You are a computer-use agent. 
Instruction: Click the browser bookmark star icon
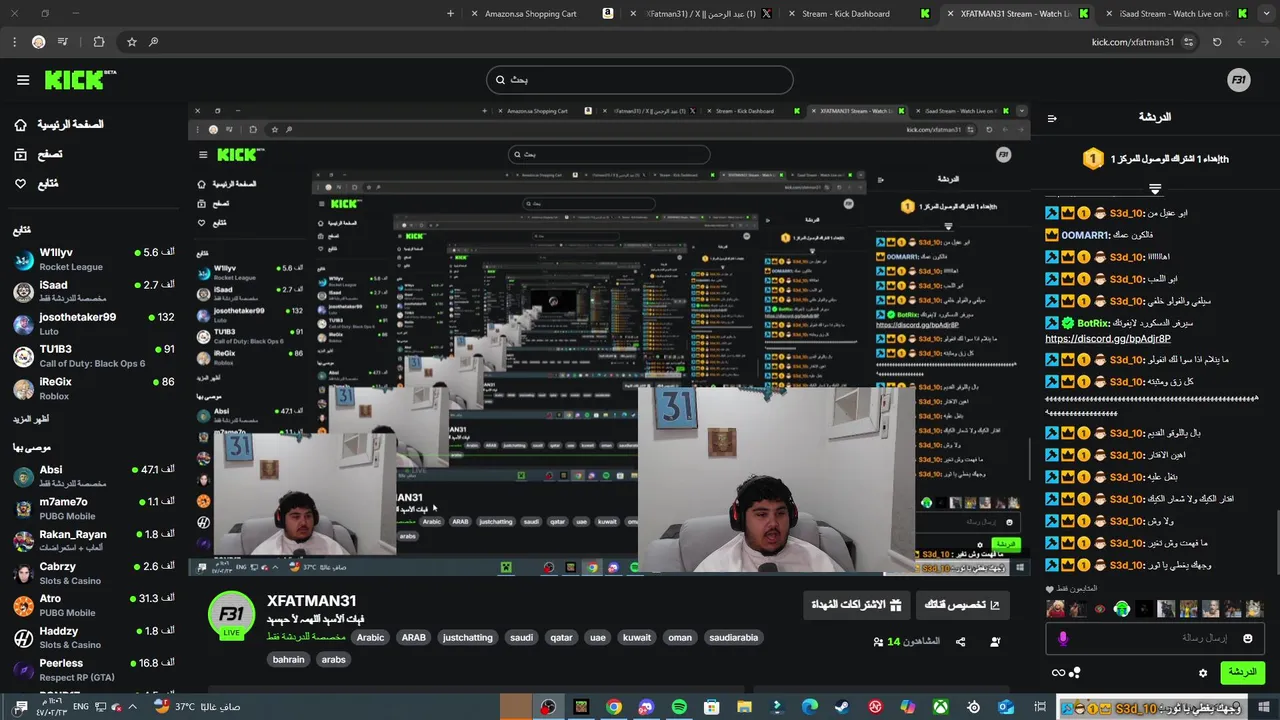click(131, 42)
